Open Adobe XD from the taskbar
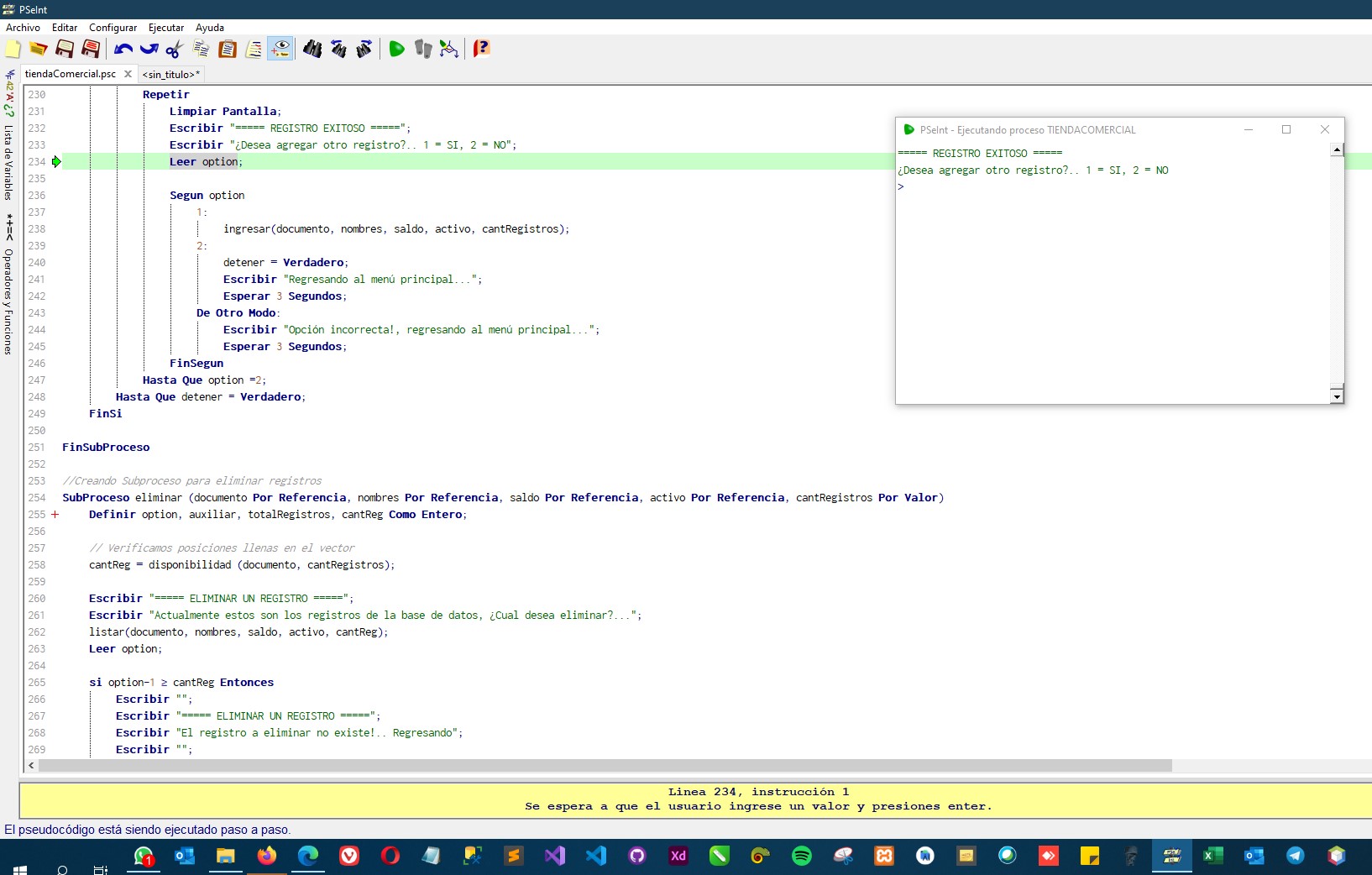This screenshot has height=875, width=1372. click(678, 856)
